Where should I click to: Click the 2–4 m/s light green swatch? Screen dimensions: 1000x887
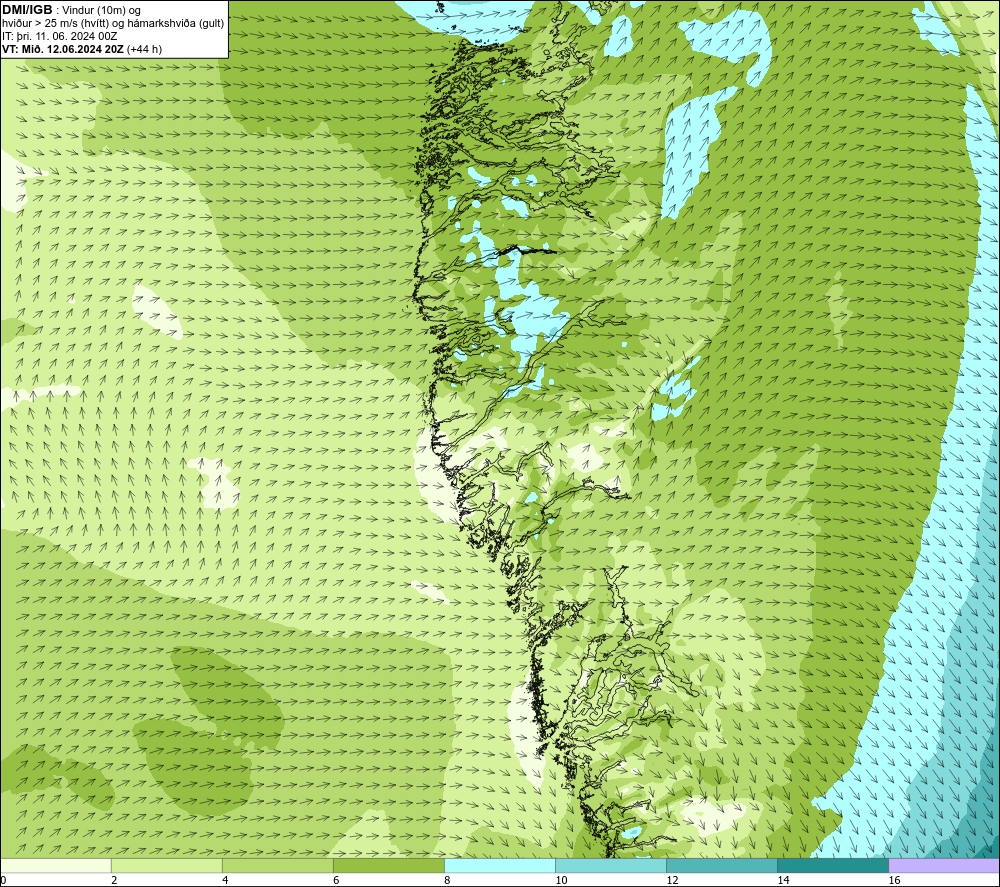(x=166, y=865)
